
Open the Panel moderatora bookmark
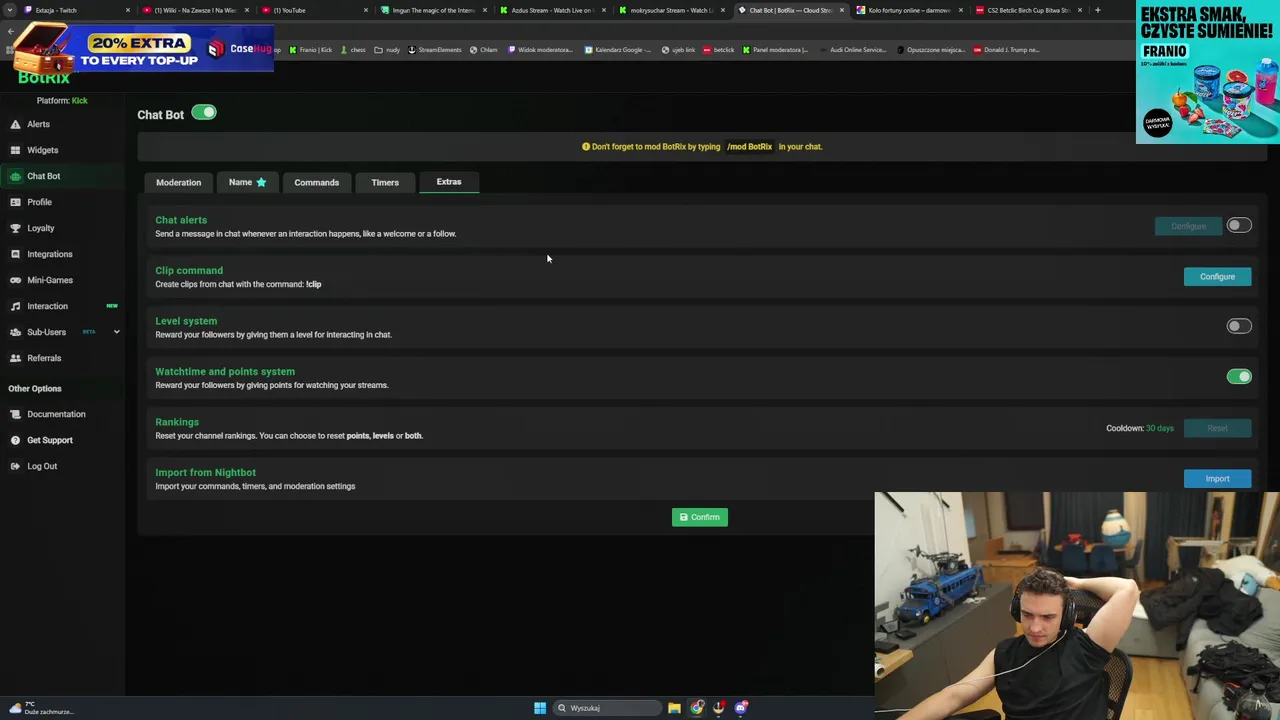point(775,50)
